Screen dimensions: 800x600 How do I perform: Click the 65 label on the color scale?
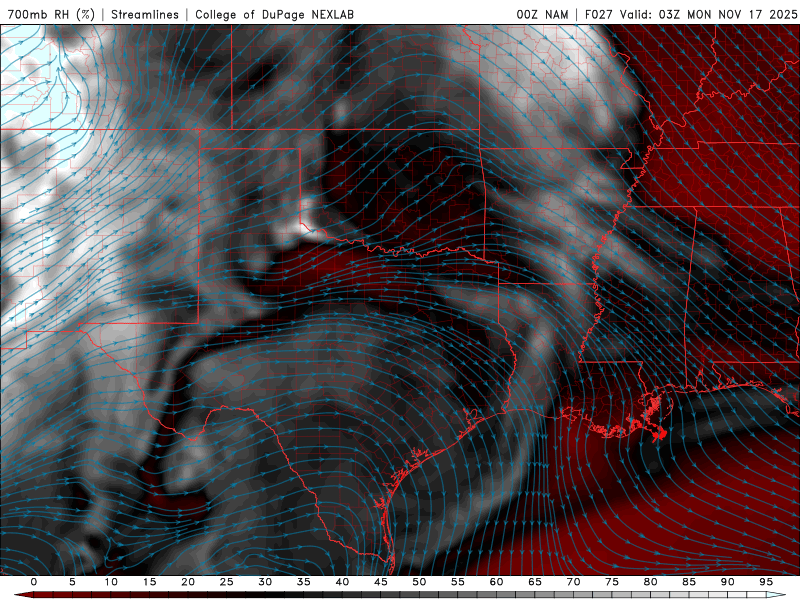point(535,582)
